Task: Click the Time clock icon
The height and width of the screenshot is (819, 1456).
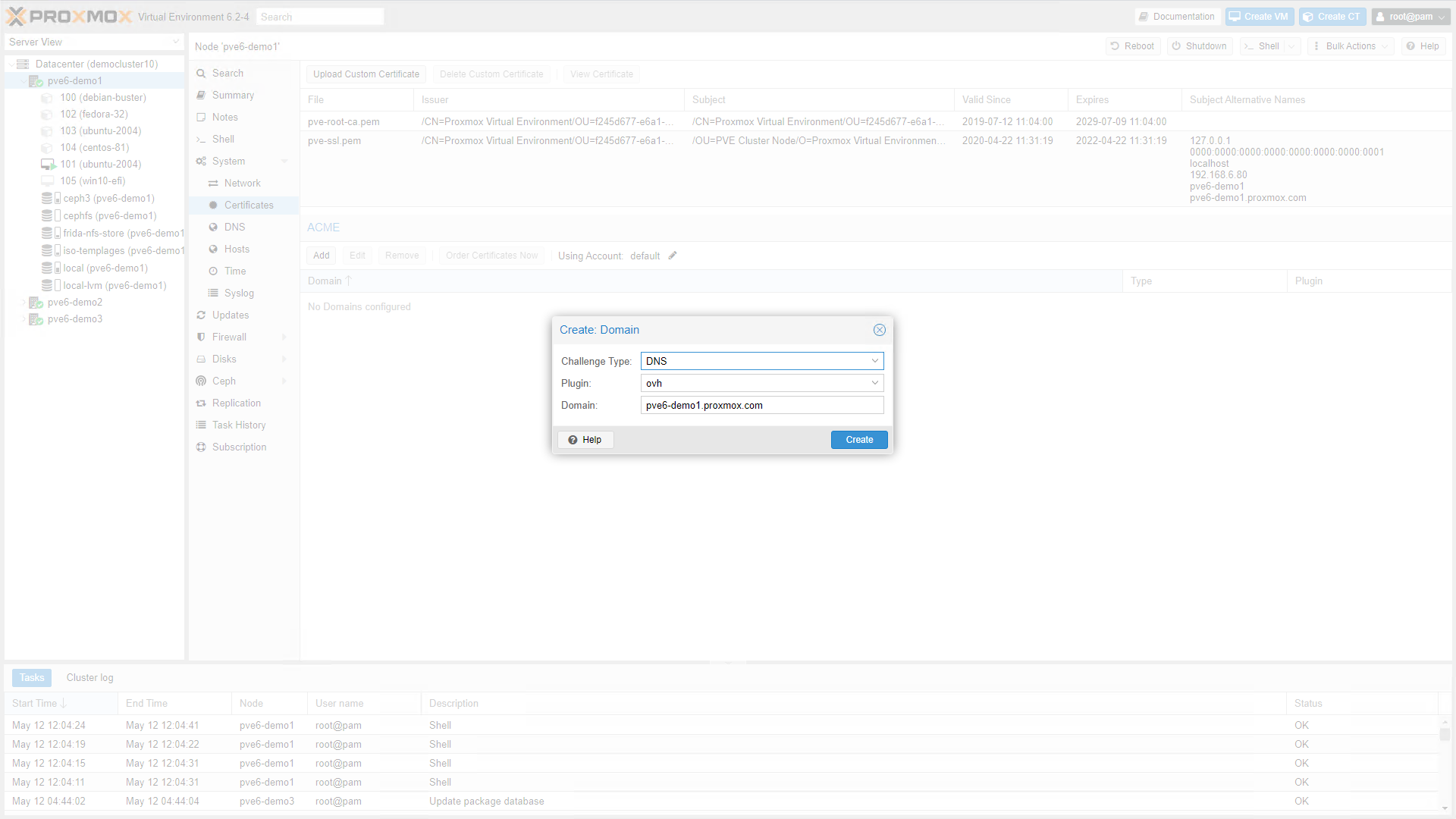Action: pyautogui.click(x=213, y=271)
